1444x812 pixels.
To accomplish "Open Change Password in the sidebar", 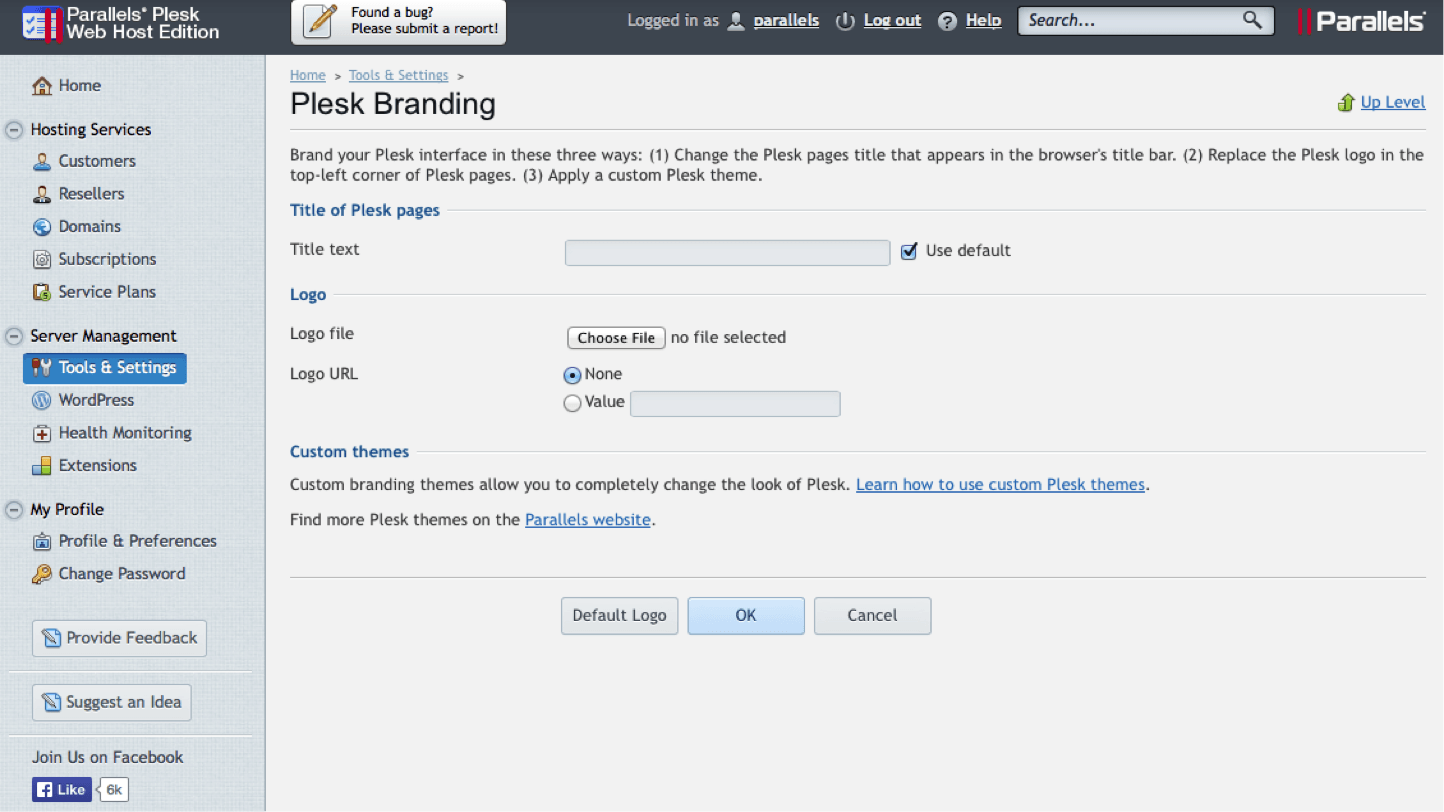I will point(122,574).
